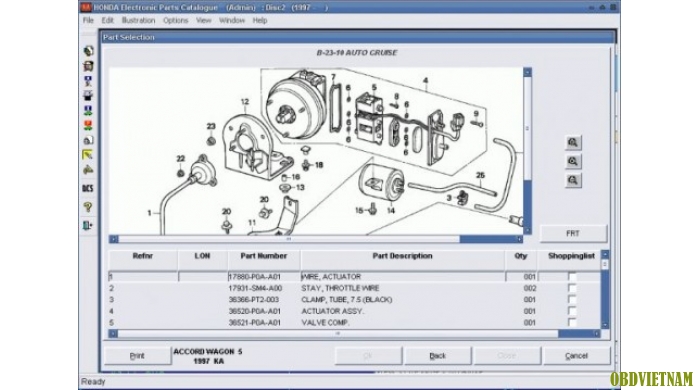Open the Illustration menu

click(x=138, y=21)
